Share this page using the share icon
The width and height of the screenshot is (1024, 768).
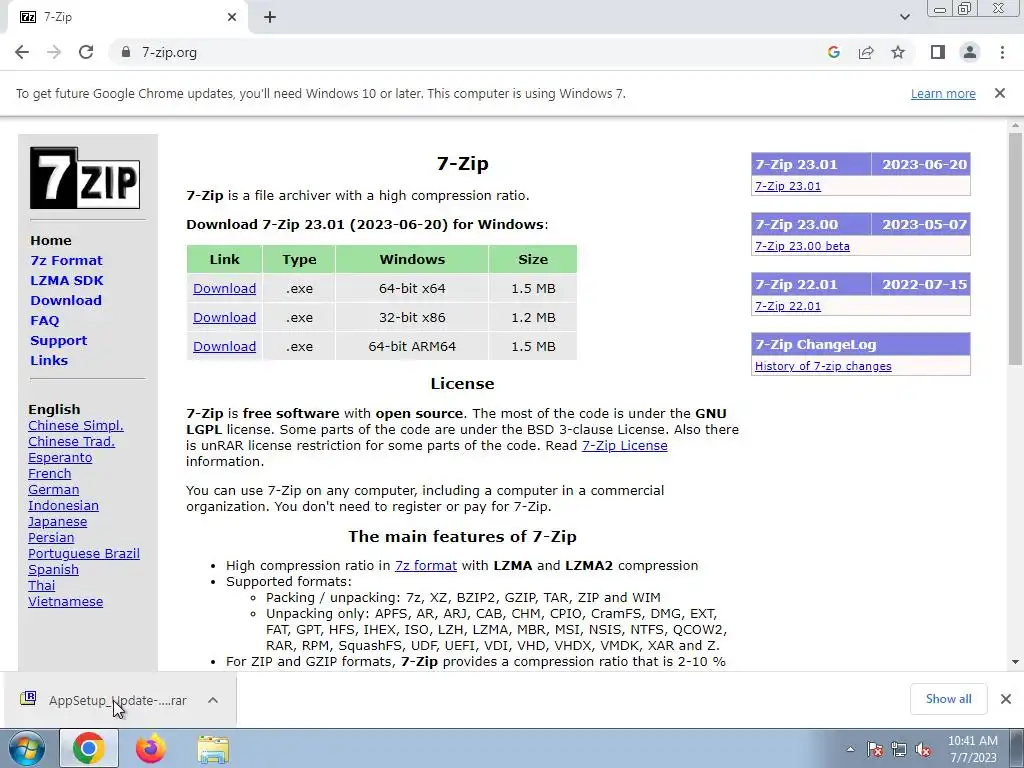(866, 52)
